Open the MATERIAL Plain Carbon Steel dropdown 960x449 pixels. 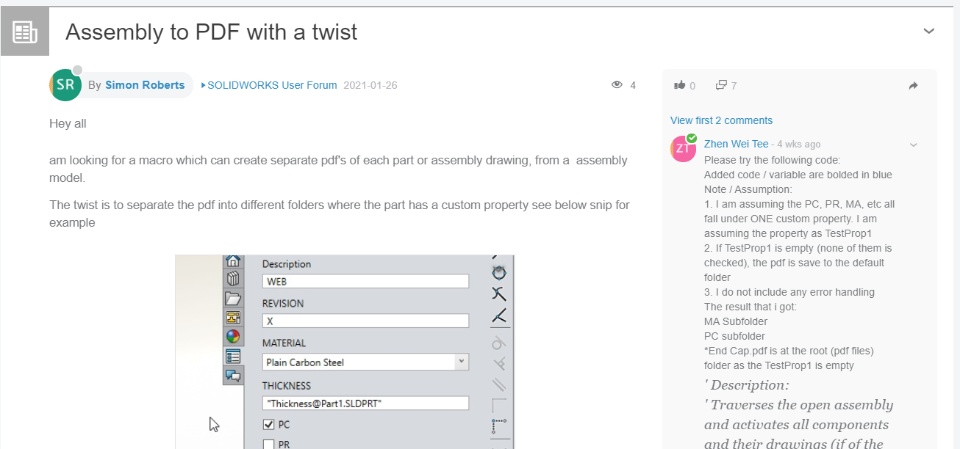click(366, 362)
